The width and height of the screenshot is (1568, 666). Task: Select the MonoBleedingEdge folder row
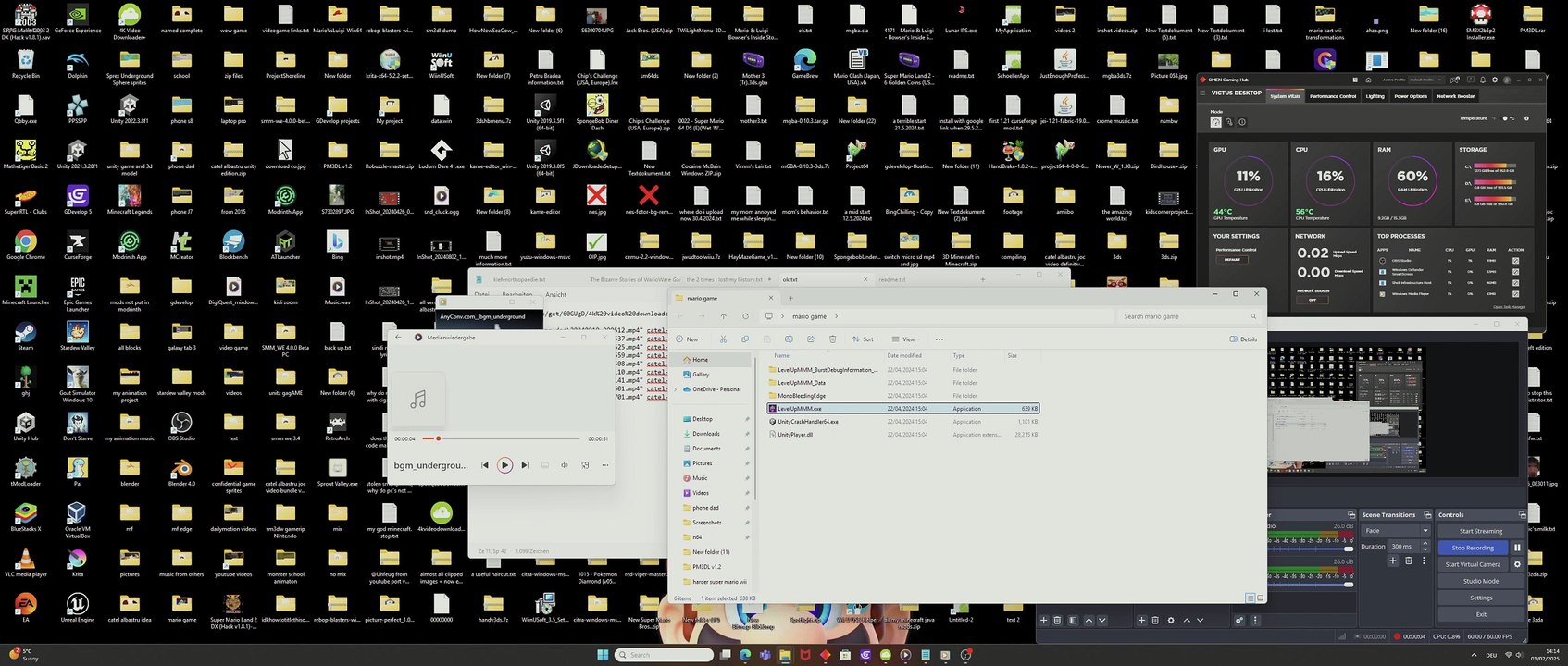[902, 396]
